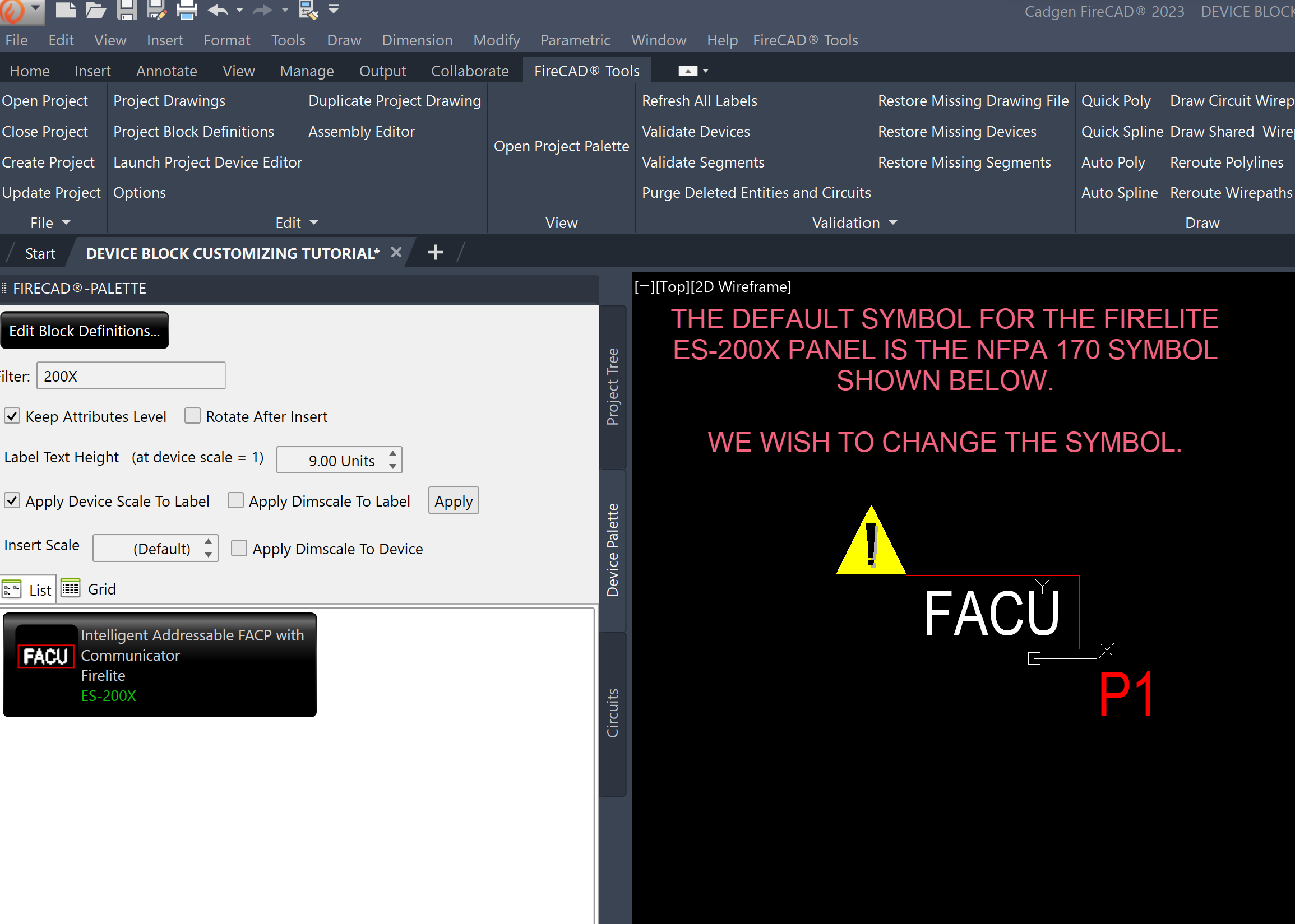Image resolution: width=1295 pixels, height=924 pixels.
Task: Open the Customize Quick Access Toolbar dropdown
Action: coord(334,9)
